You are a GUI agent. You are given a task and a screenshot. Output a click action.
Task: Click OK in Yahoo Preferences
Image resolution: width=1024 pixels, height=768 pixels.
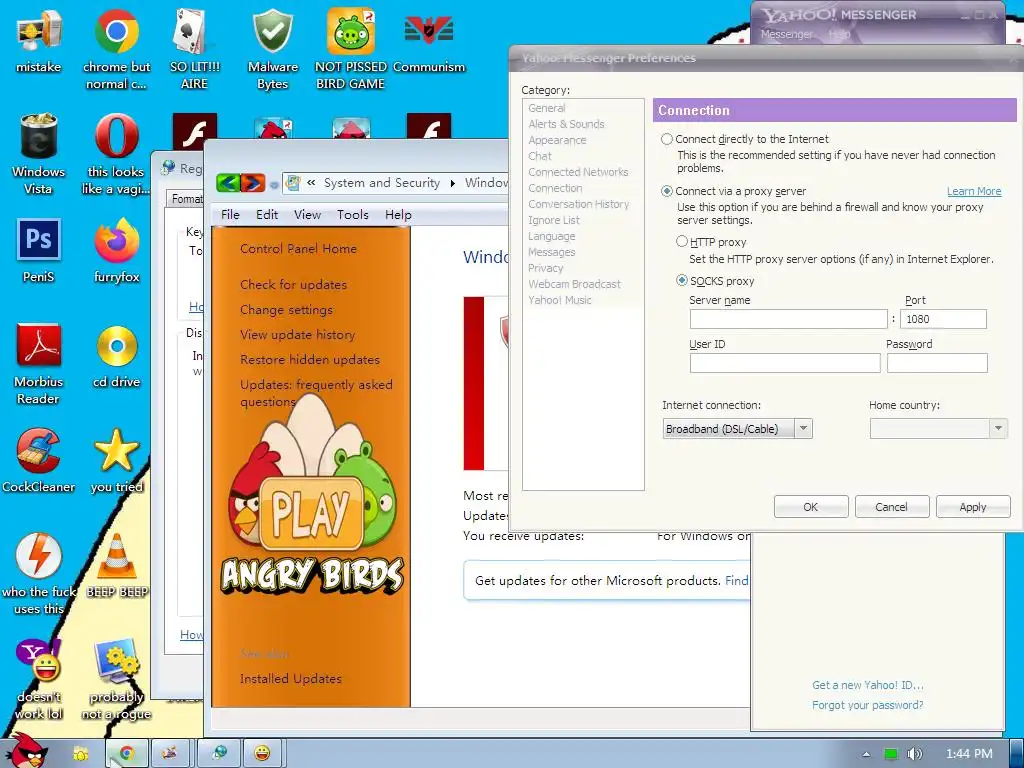810,507
